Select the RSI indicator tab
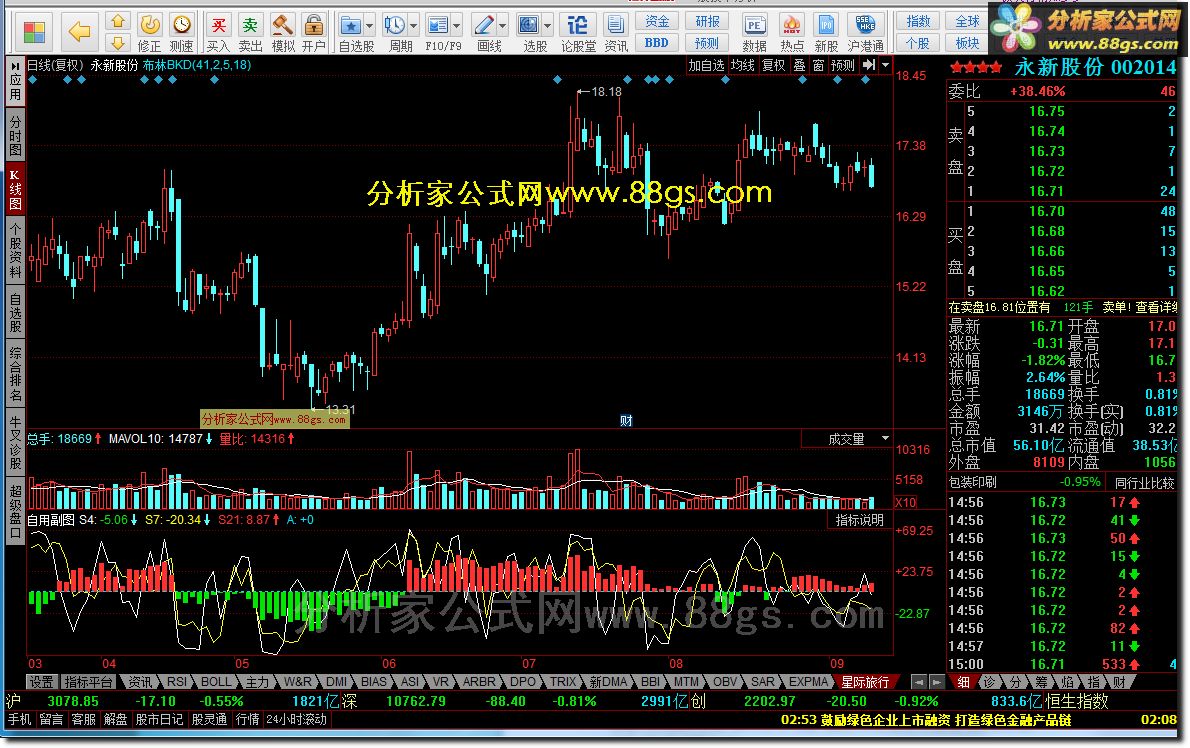The width and height of the screenshot is (1190, 748). point(176,682)
